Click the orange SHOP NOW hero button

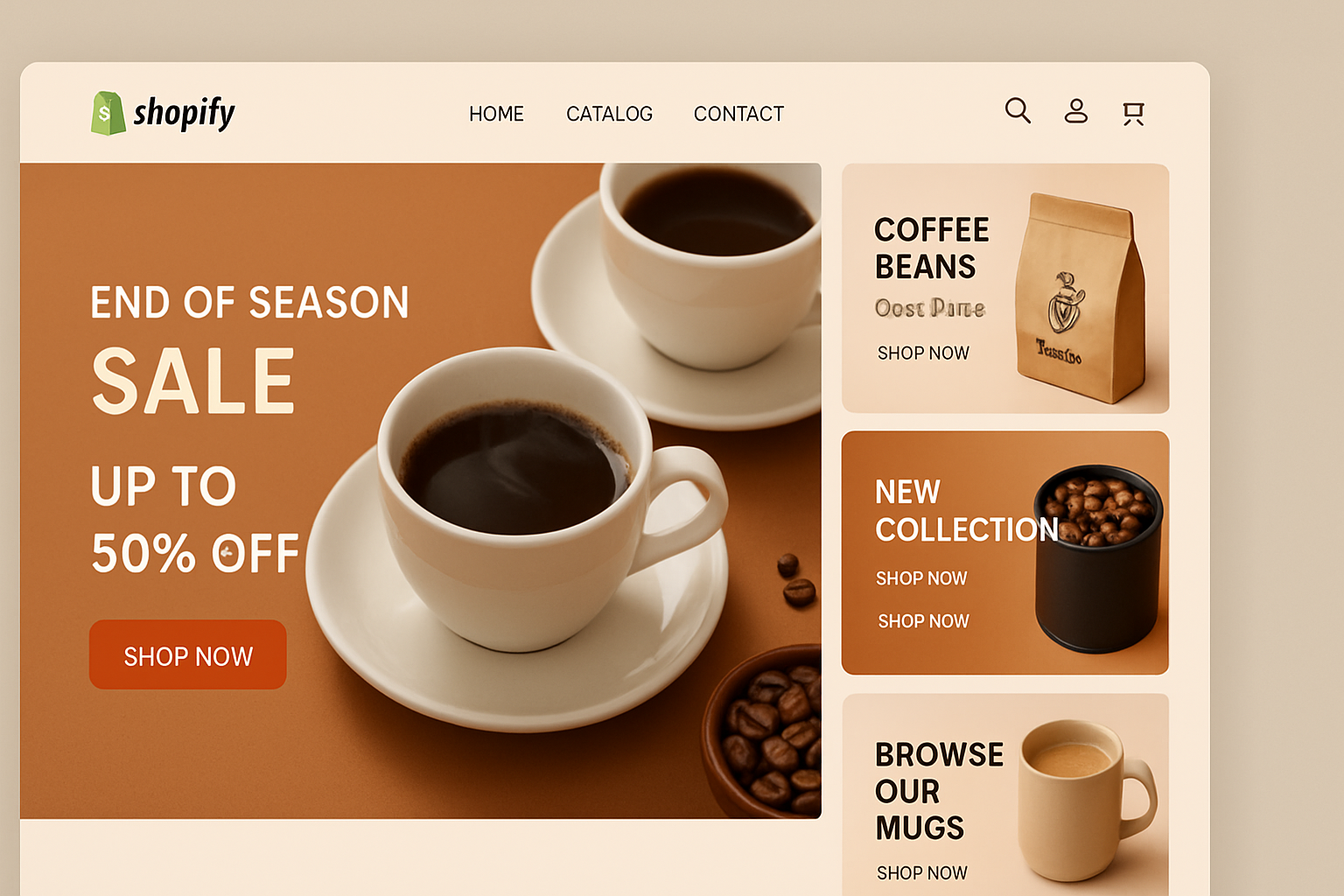point(188,654)
